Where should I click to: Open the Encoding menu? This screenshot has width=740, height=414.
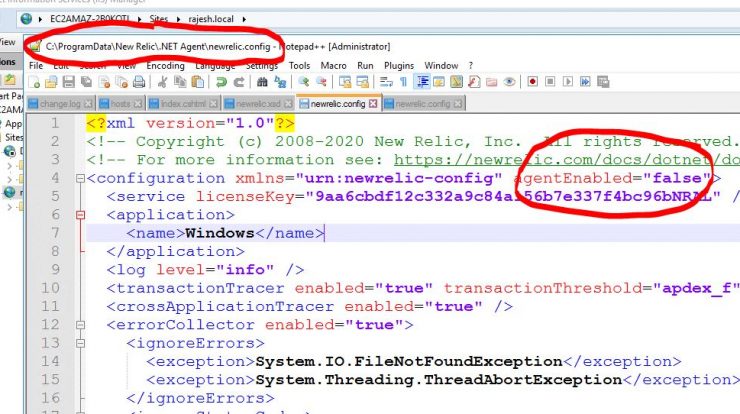tap(165, 66)
